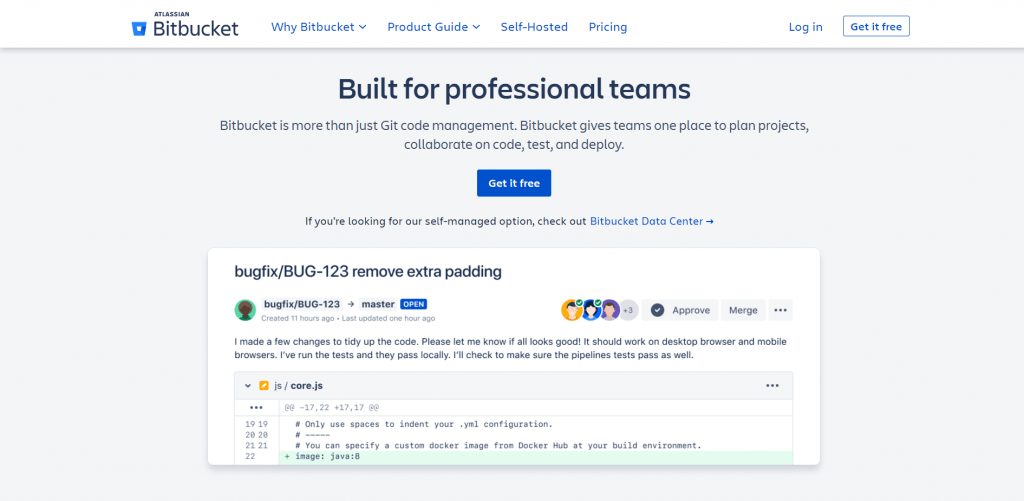Open the Pricing page

(608, 27)
